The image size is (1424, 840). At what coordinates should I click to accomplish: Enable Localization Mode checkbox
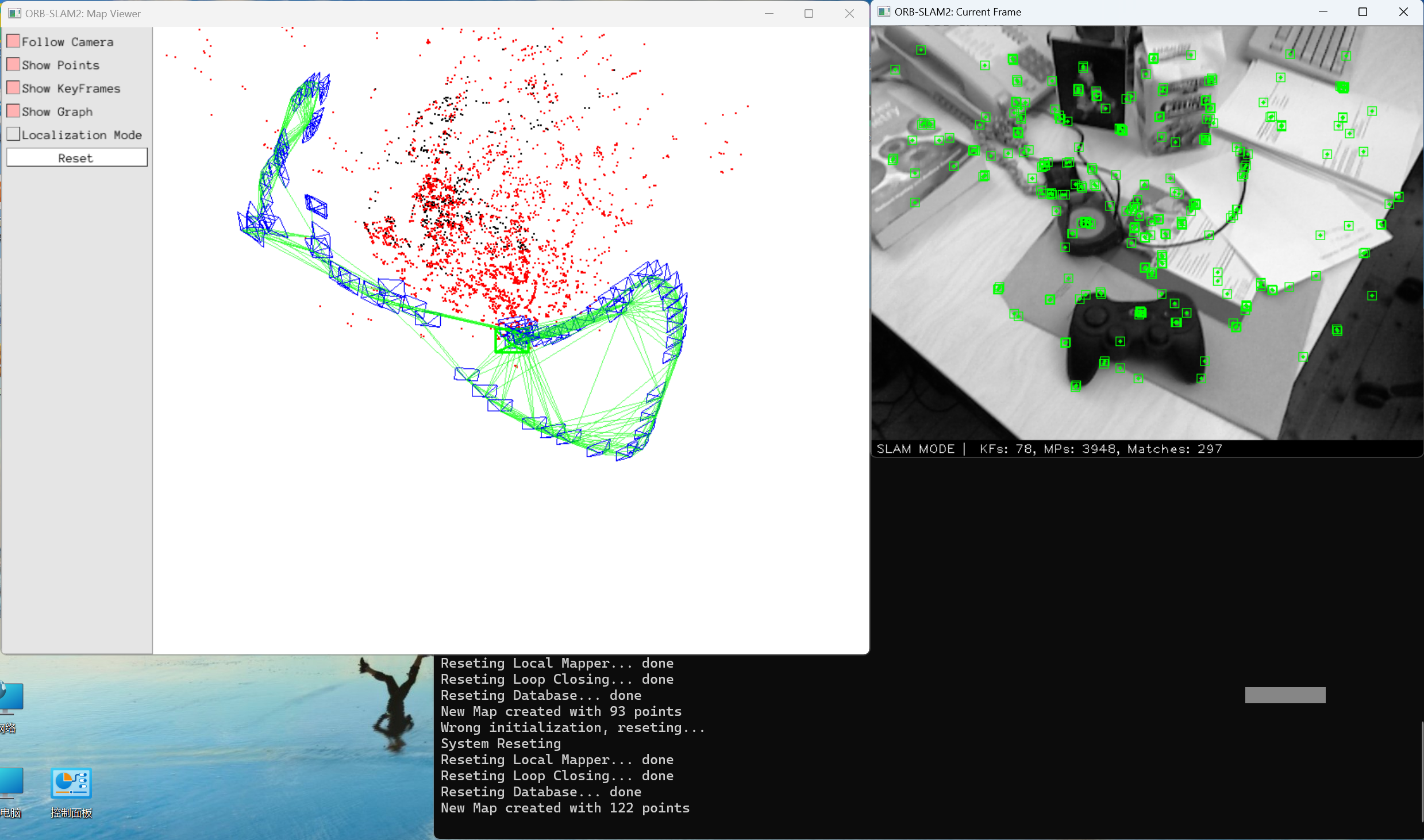(13, 134)
